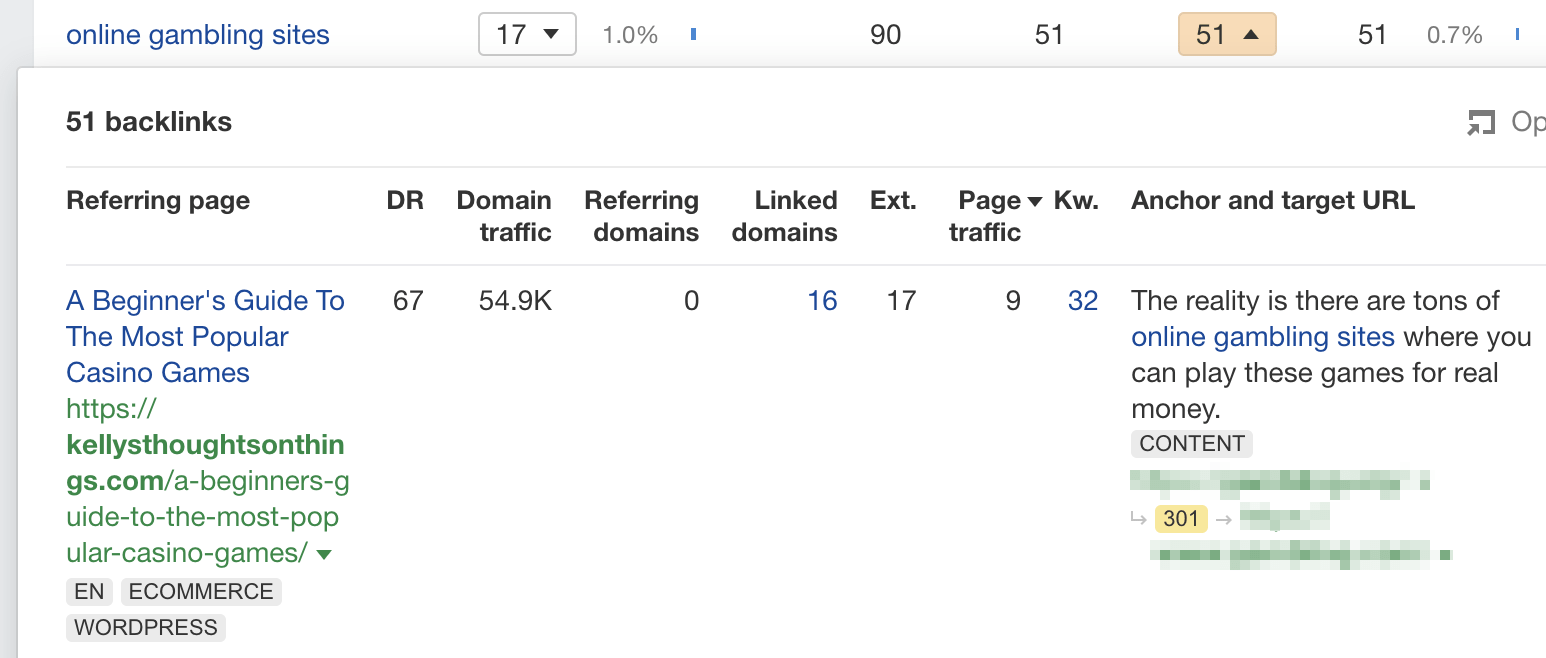The height and width of the screenshot is (658, 1546).
Task: Click the CONTENT placement tag
Action: tap(1191, 443)
